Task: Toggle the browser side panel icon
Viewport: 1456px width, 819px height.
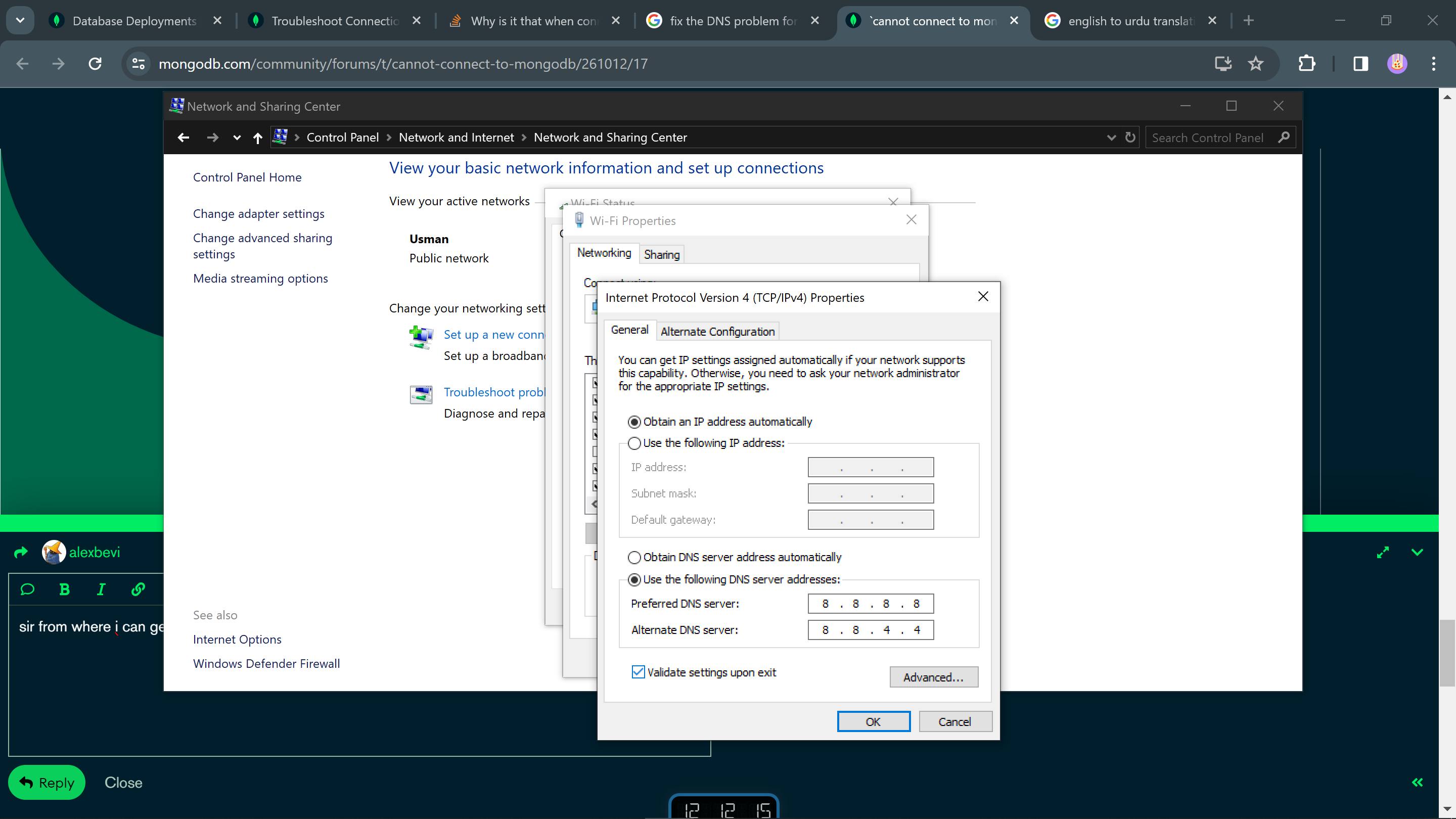Action: (x=1360, y=63)
